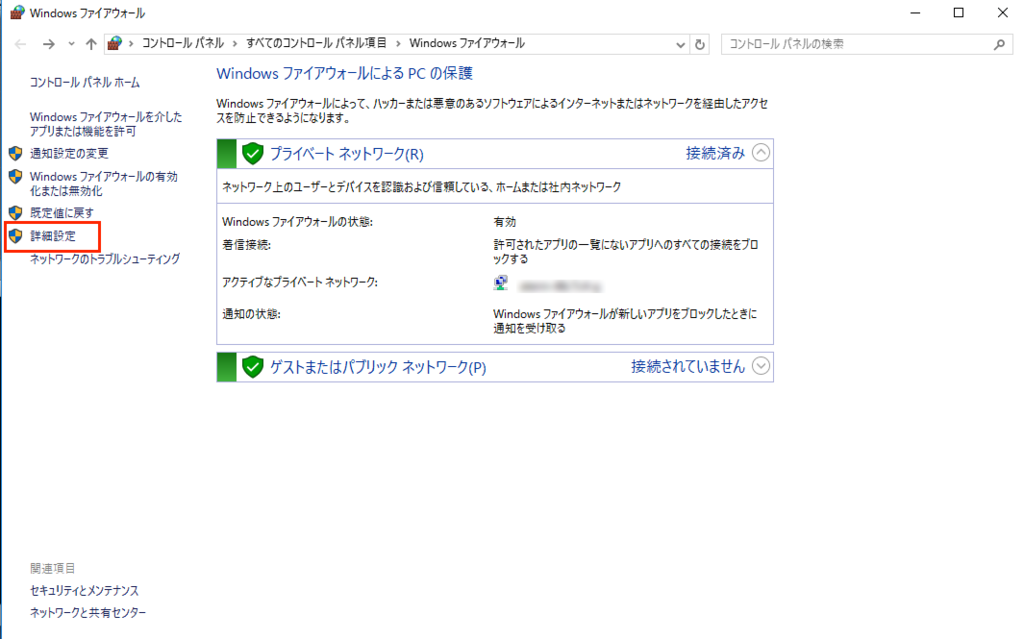Open セキュリティとメンテナンス link
The image size is (1024, 639).
(x=84, y=591)
